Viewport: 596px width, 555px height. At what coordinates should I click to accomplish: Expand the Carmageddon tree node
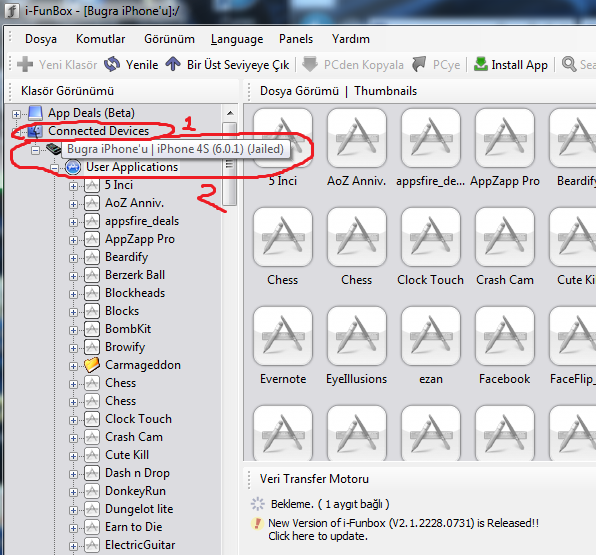pos(73,366)
